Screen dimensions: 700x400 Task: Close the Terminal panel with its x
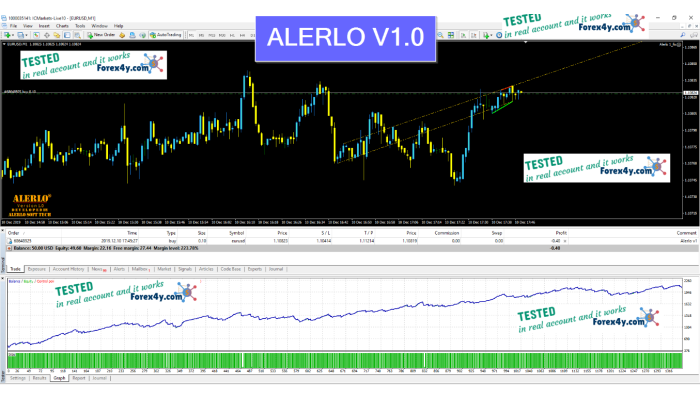point(3,231)
